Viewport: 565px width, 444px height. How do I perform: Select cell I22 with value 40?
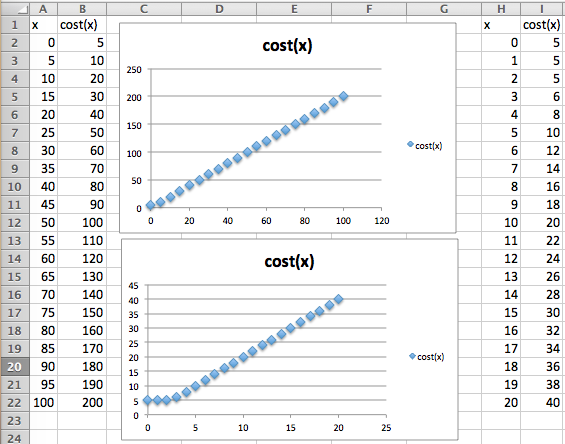pos(542,403)
